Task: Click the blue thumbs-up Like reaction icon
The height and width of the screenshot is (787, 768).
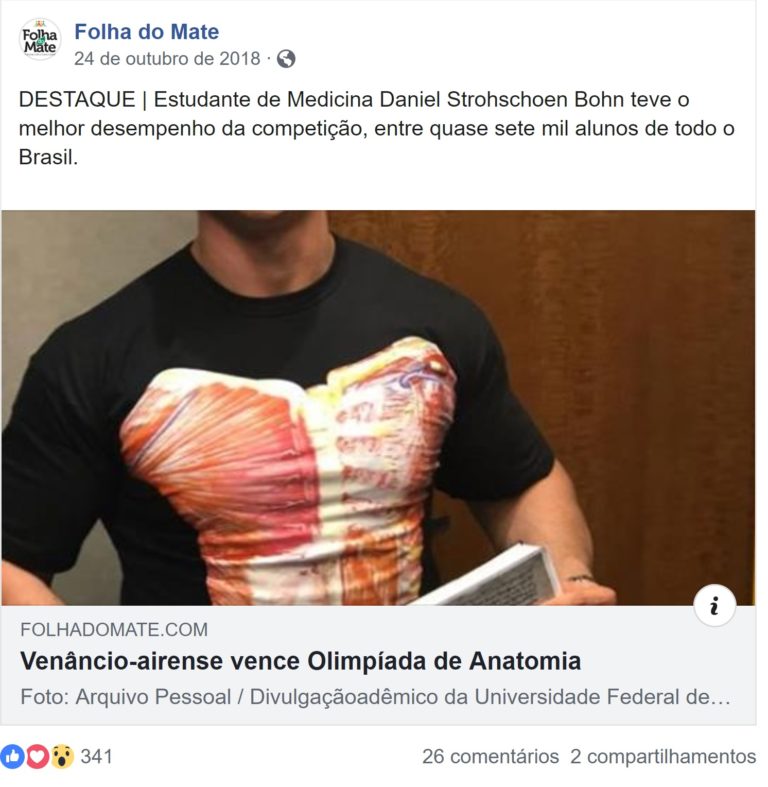Action: tap(13, 756)
